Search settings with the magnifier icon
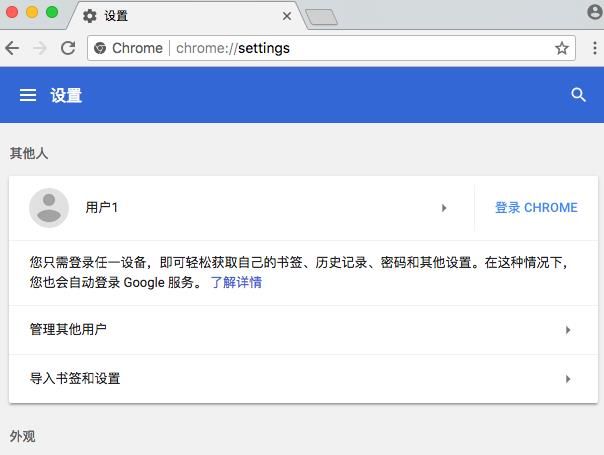 coord(578,95)
